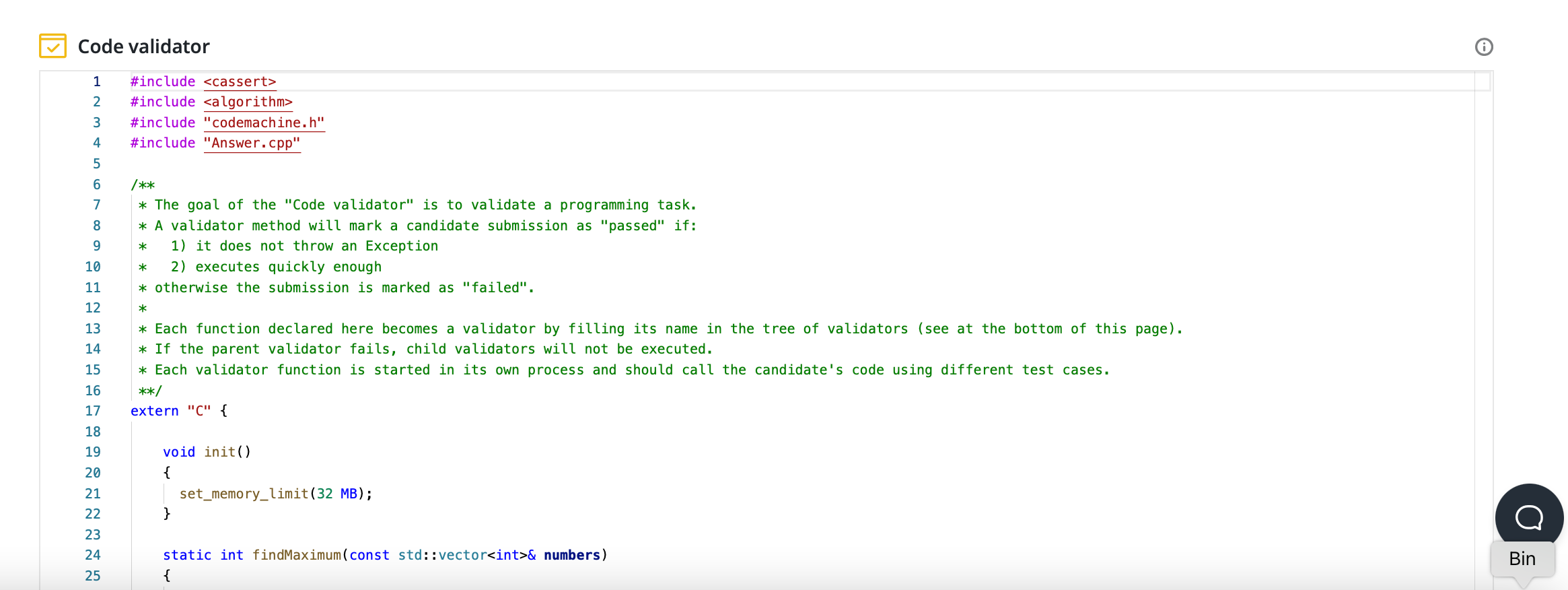Click the <cassert> include link
Screen dimensions: 1568x590
pos(240,81)
